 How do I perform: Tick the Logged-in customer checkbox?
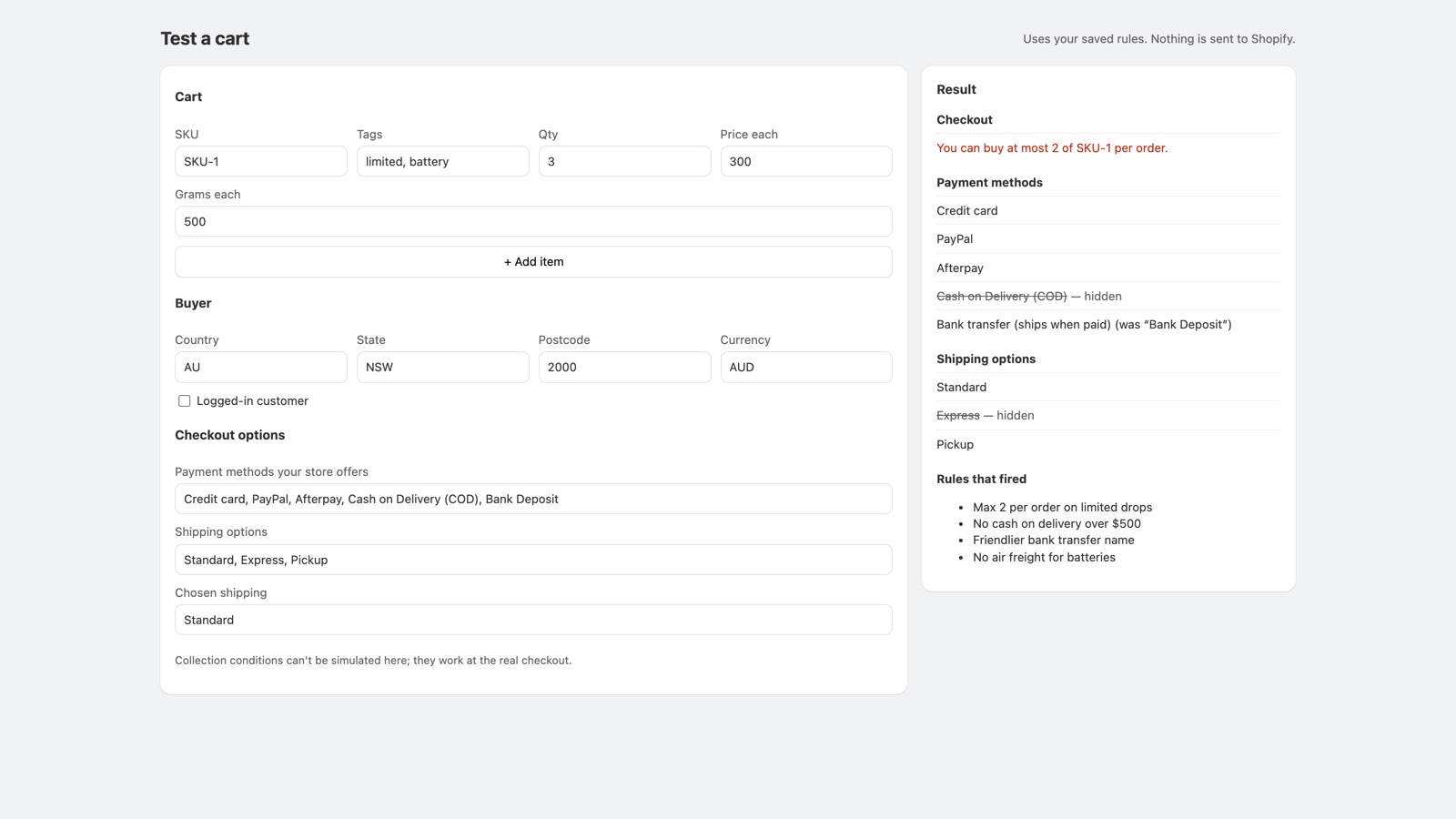[x=185, y=400]
